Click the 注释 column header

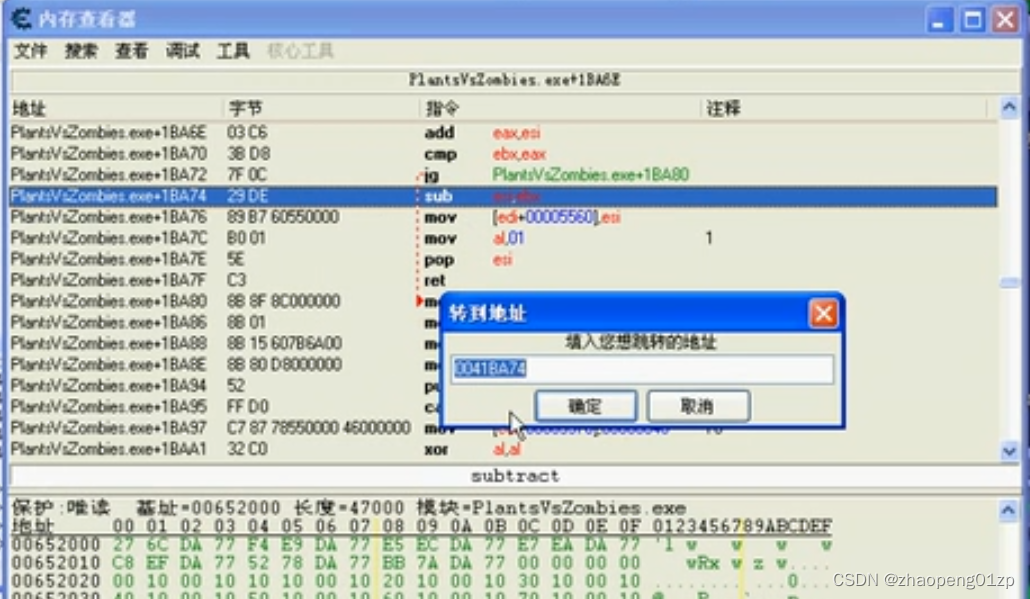point(844,108)
